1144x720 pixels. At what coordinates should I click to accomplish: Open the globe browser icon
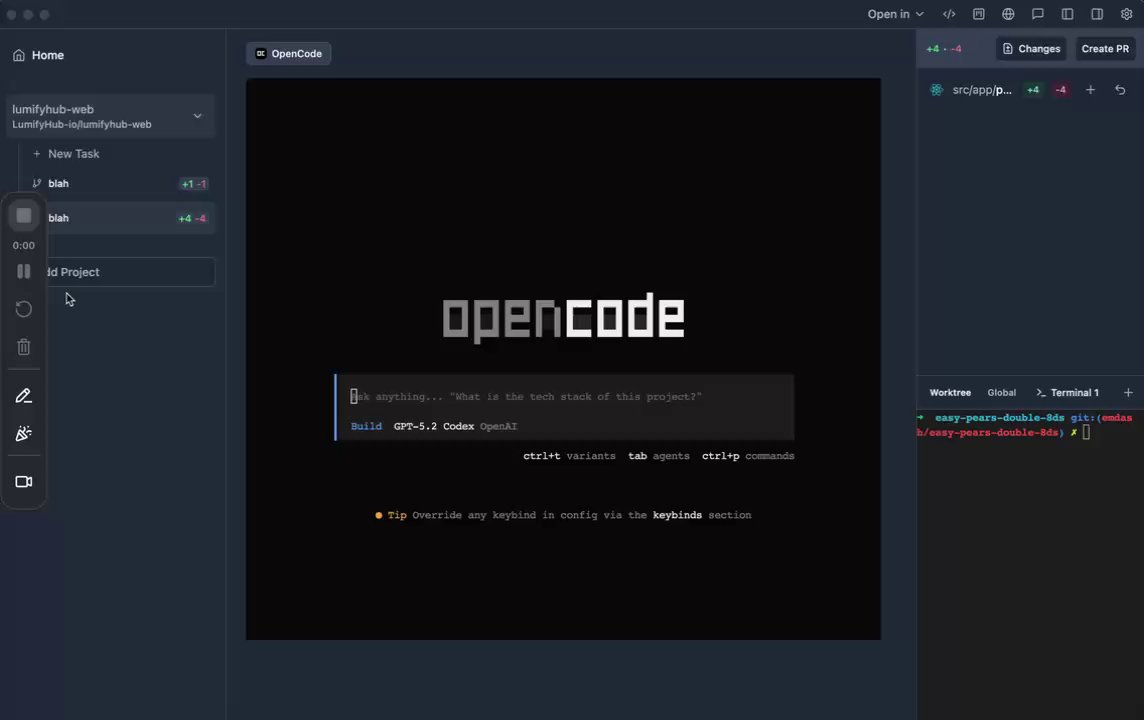(x=1008, y=14)
